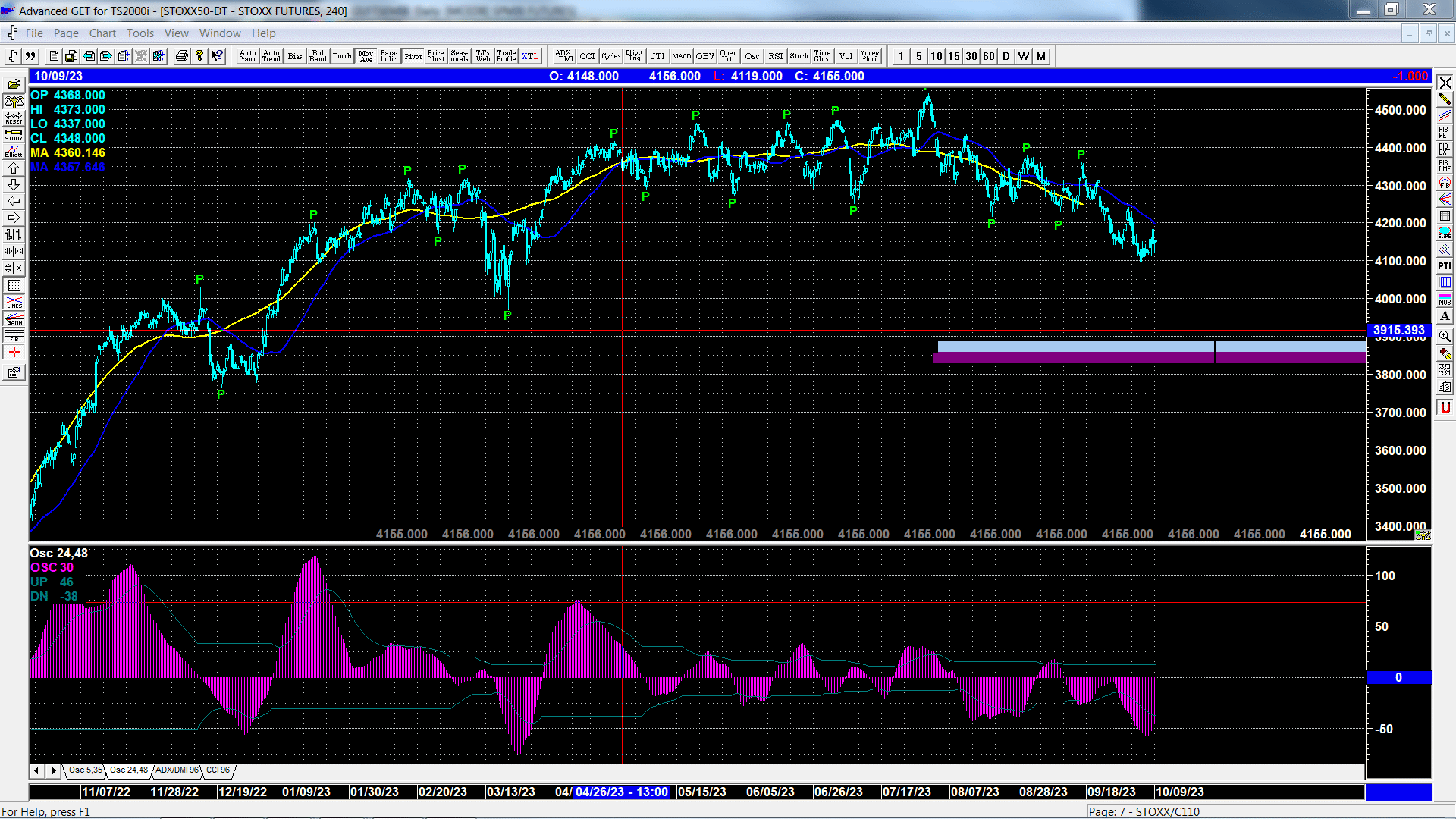Viewport: 1456px width, 819px height.
Task: Click the balance scales icon in sidebar
Action: point(14,102)
